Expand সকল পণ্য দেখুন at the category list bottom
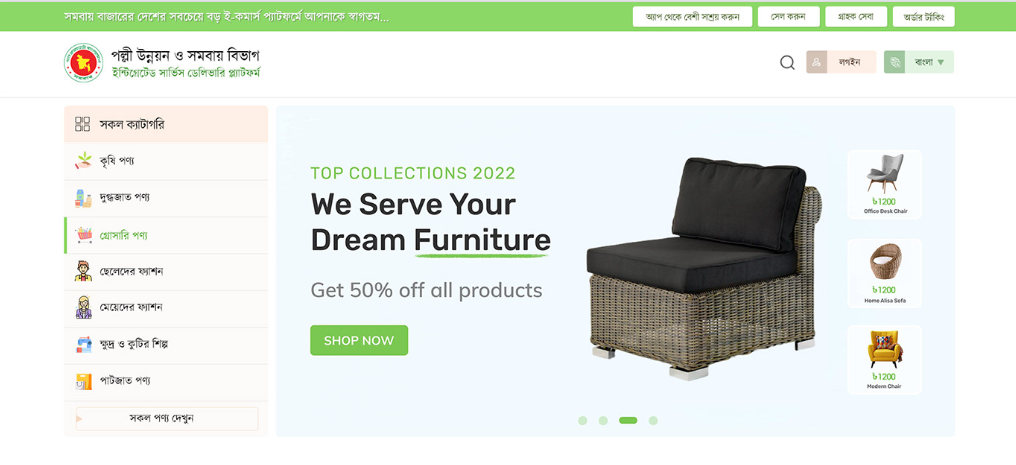The height and width of the screenshot is (465, 1016). (167, 418)
